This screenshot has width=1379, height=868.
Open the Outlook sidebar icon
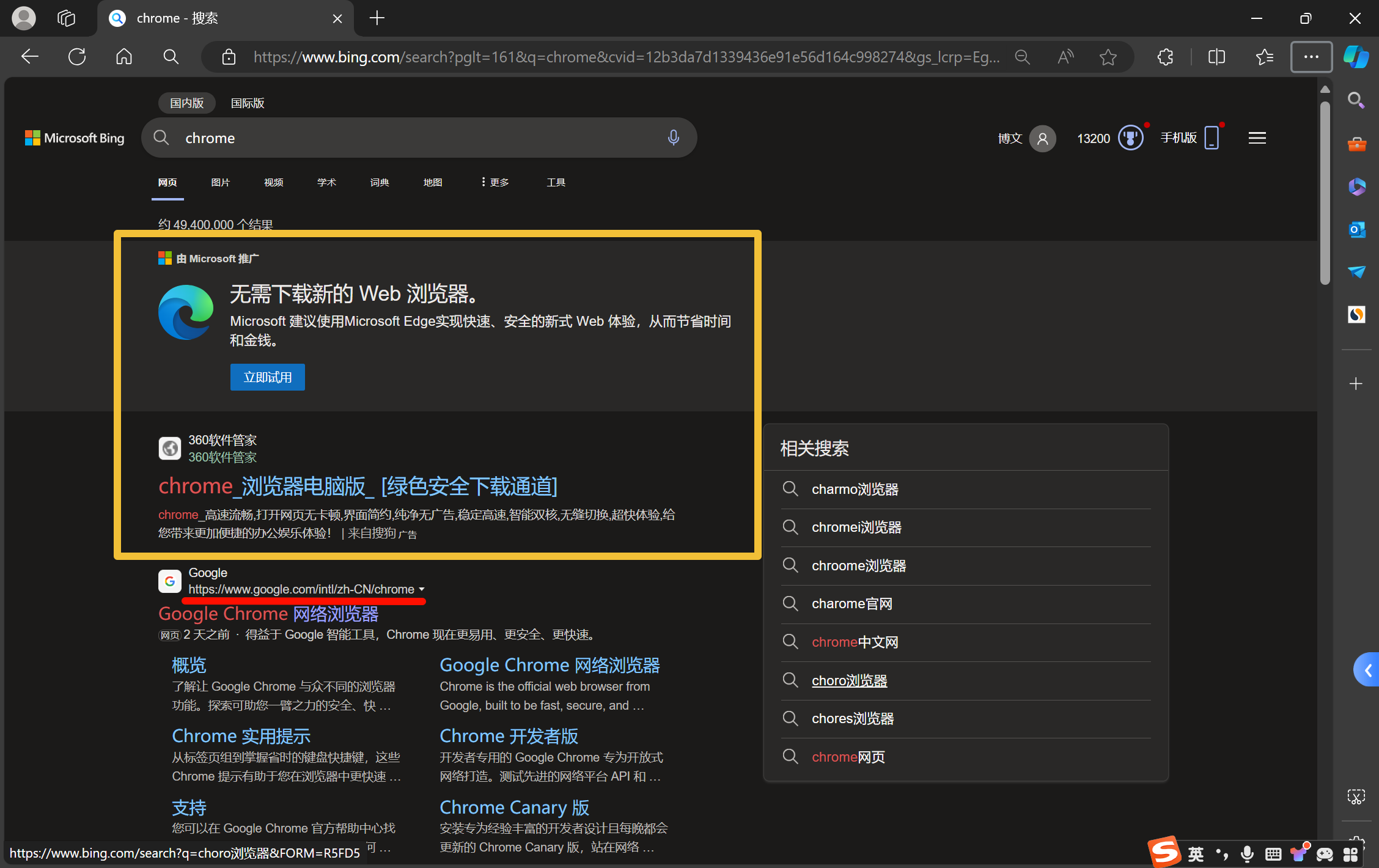pos(1356,230)
